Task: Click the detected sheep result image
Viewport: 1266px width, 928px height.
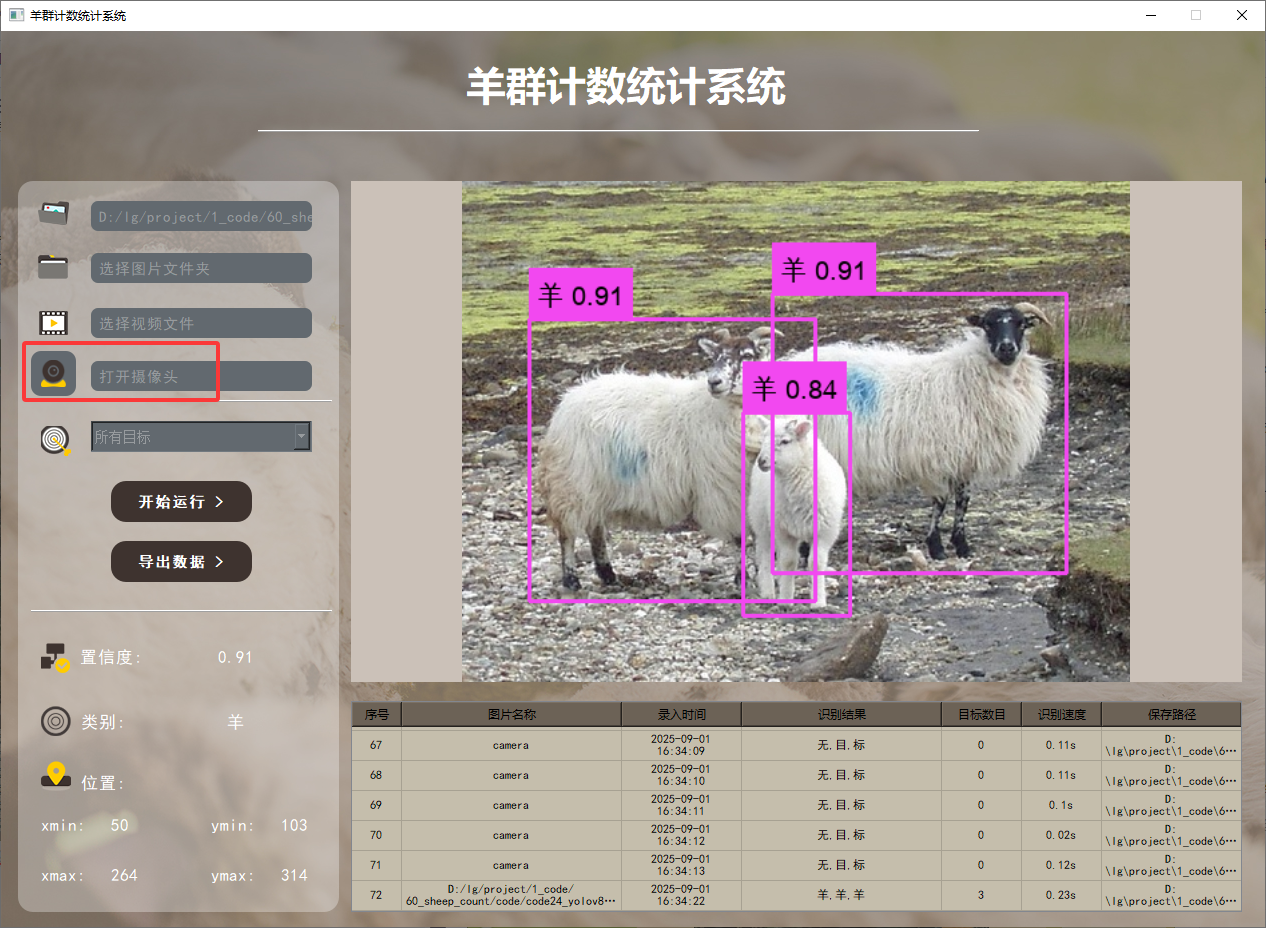Action: pos(796,431)
